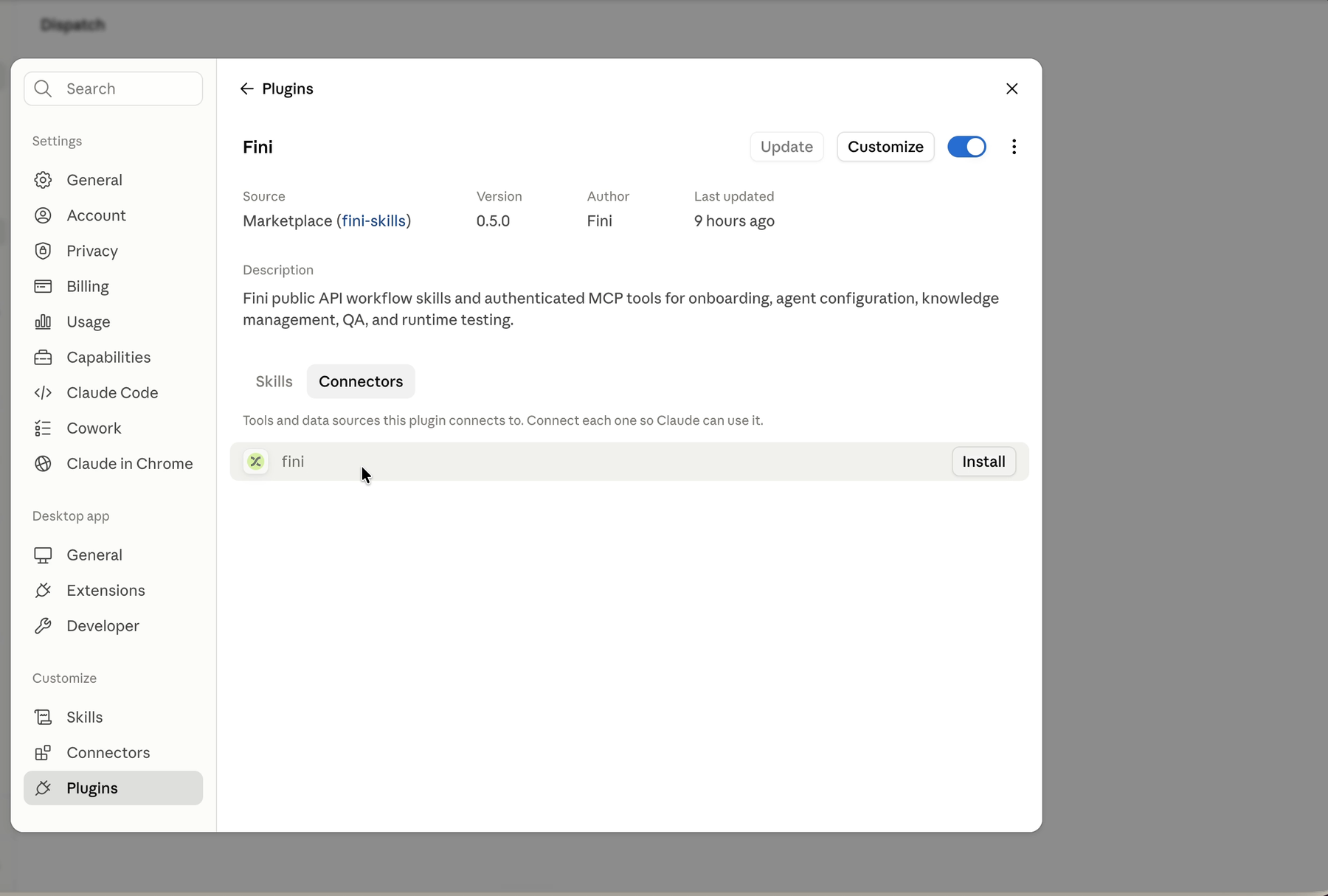Select the Cowork list icon

[x=43, y=428]
